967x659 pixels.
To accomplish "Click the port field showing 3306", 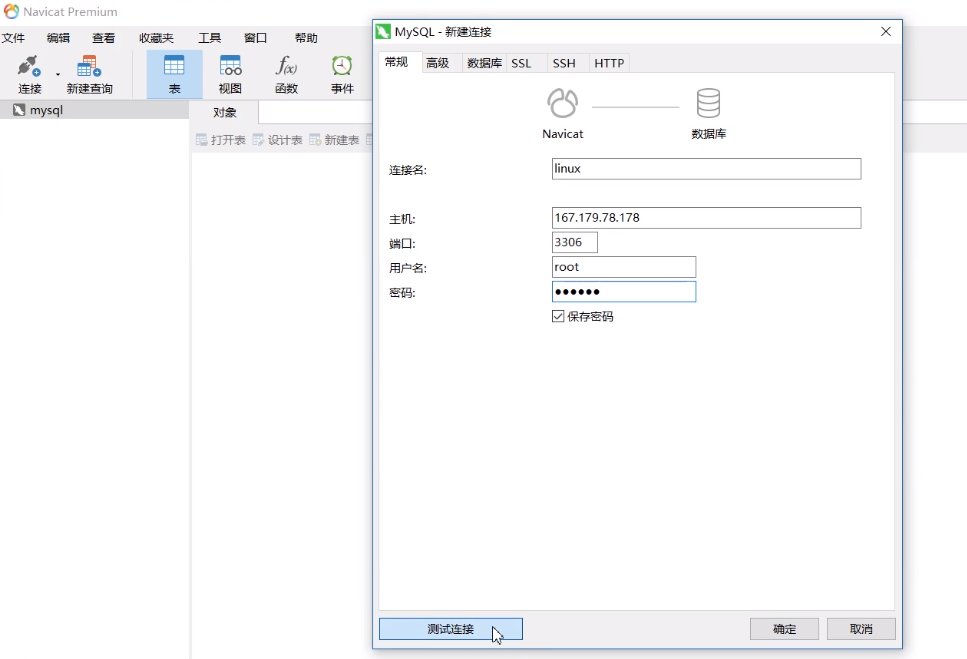I will point(575,242).
